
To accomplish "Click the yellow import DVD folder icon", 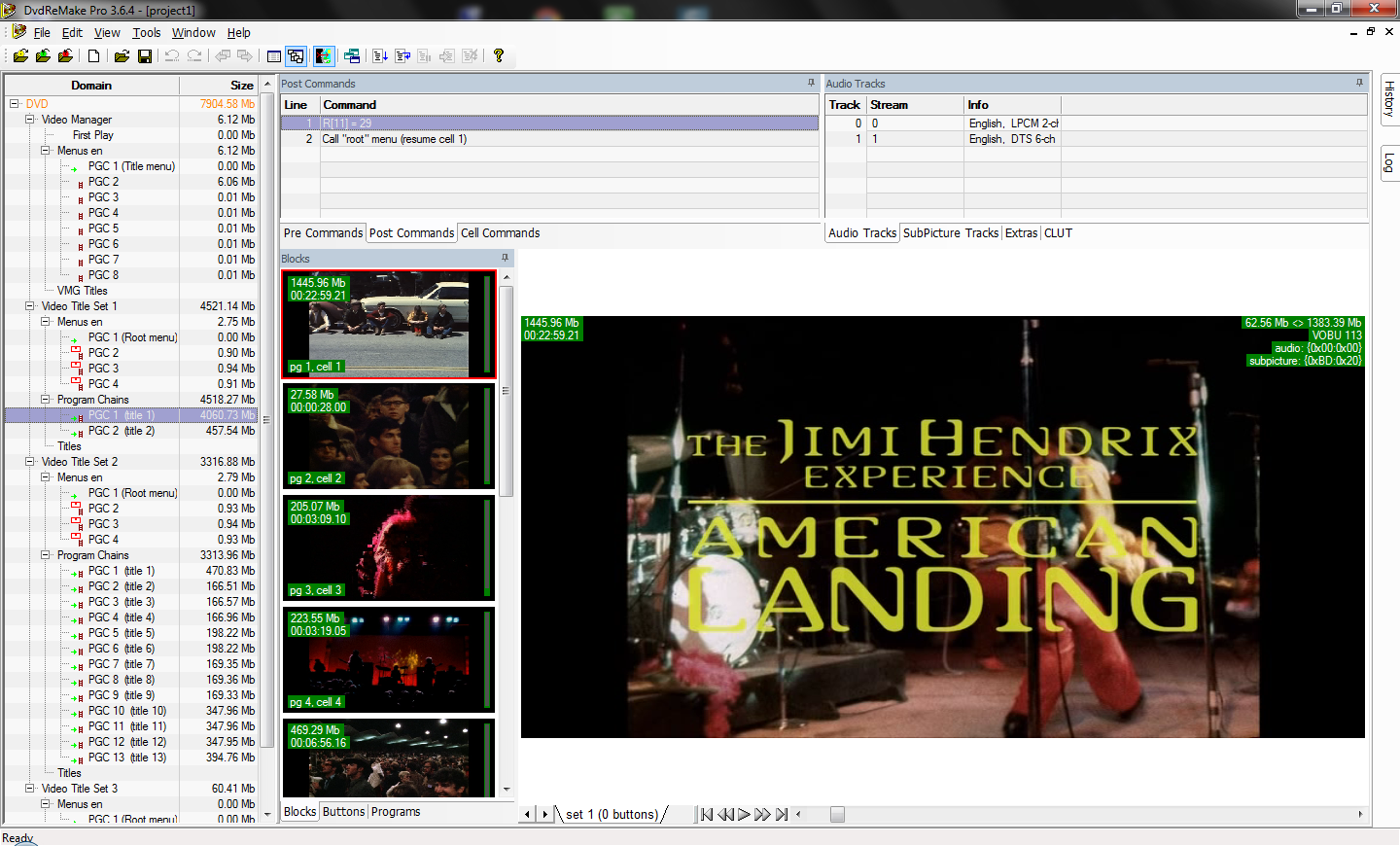I will coord(20,56).
